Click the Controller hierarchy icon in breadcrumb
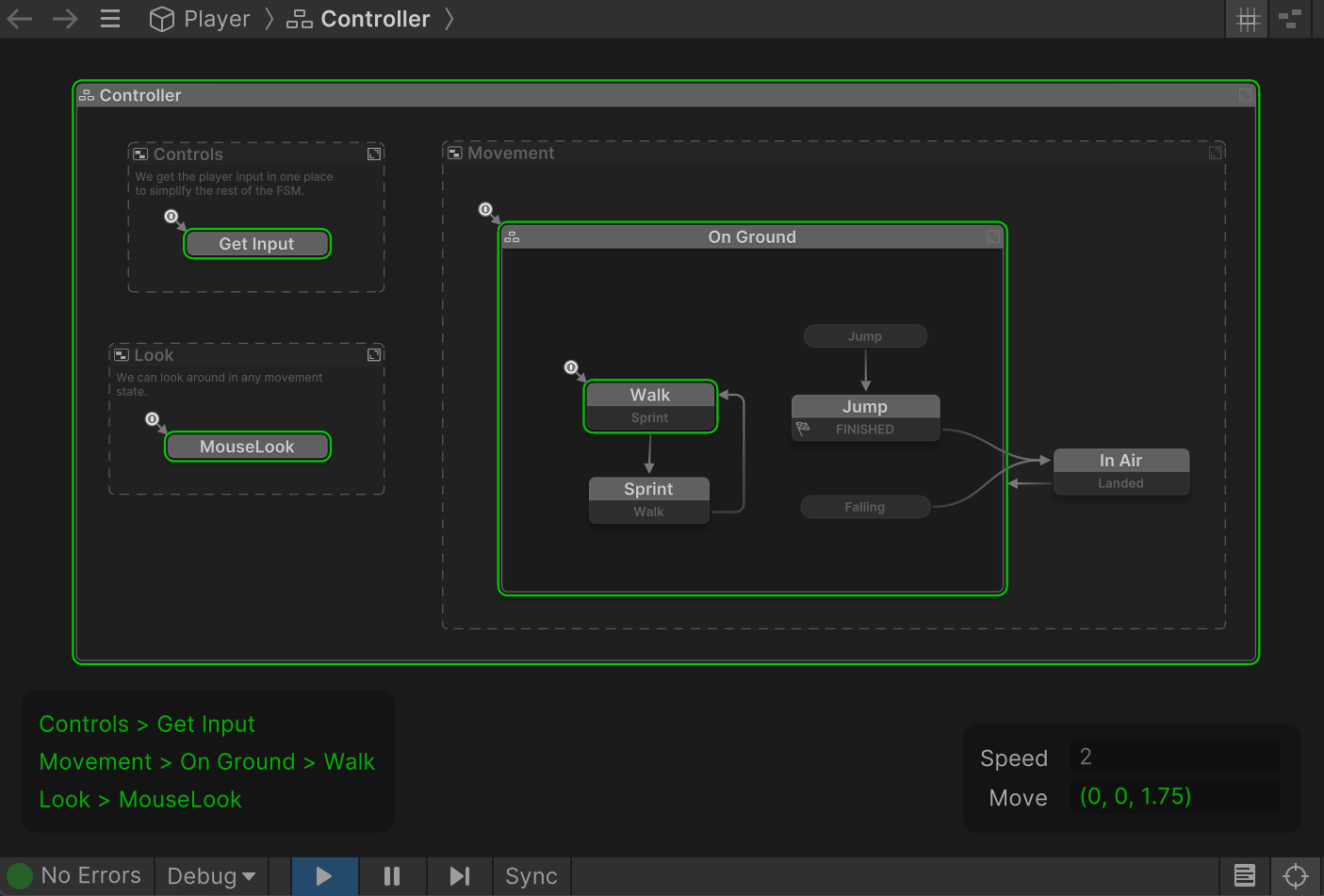 click(x=299, y=19)
